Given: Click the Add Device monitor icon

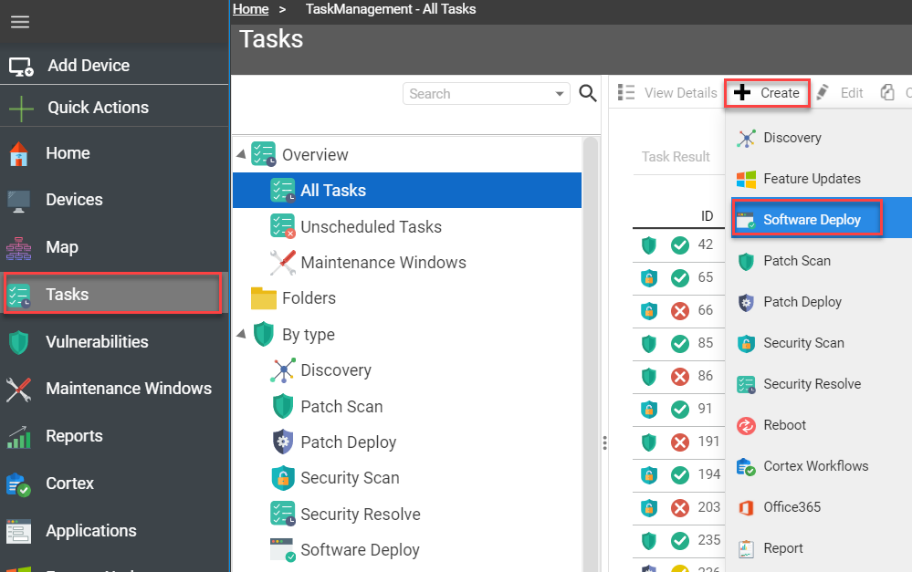Looking at the screenshot, I should point(21,66).
